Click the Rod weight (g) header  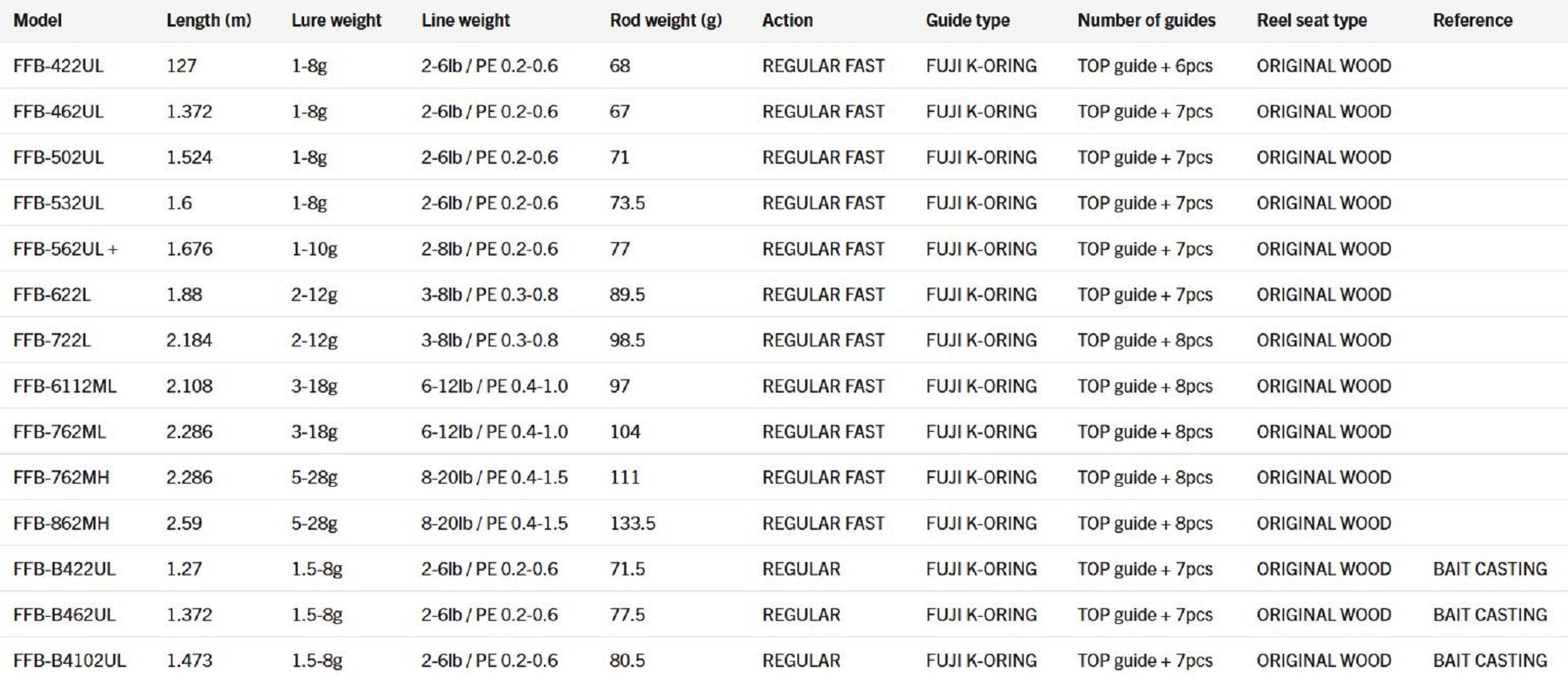(666, 20)
